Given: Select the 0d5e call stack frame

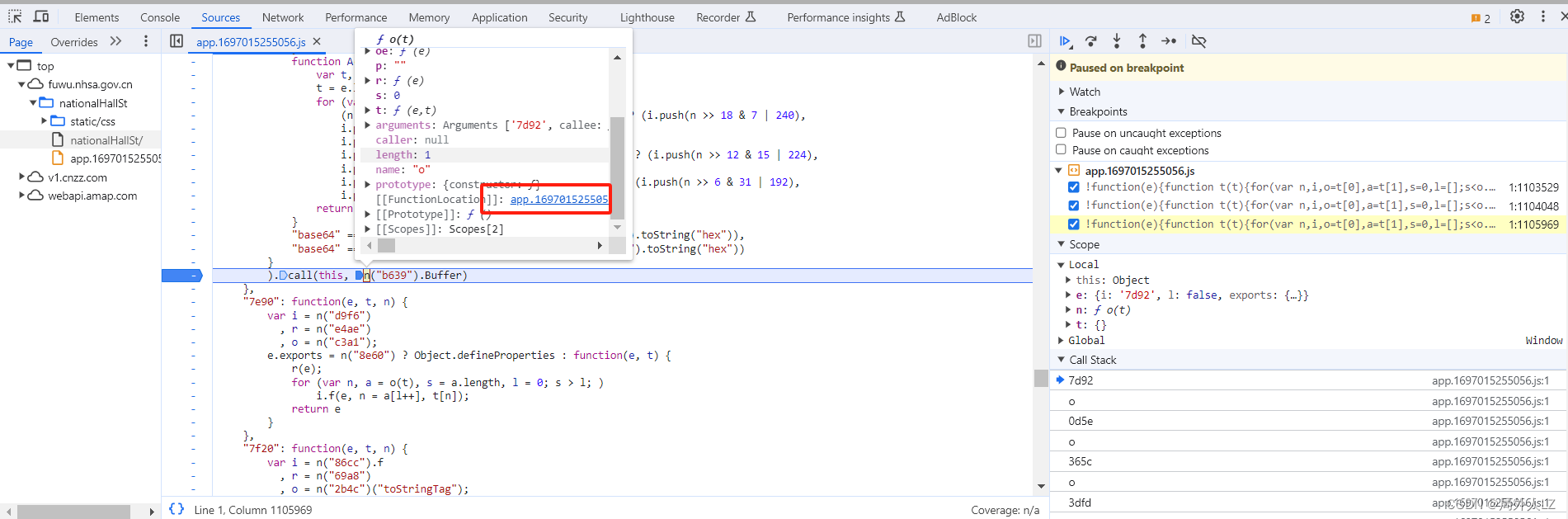Looking at the screenshot, I should tap(1308, 421).
